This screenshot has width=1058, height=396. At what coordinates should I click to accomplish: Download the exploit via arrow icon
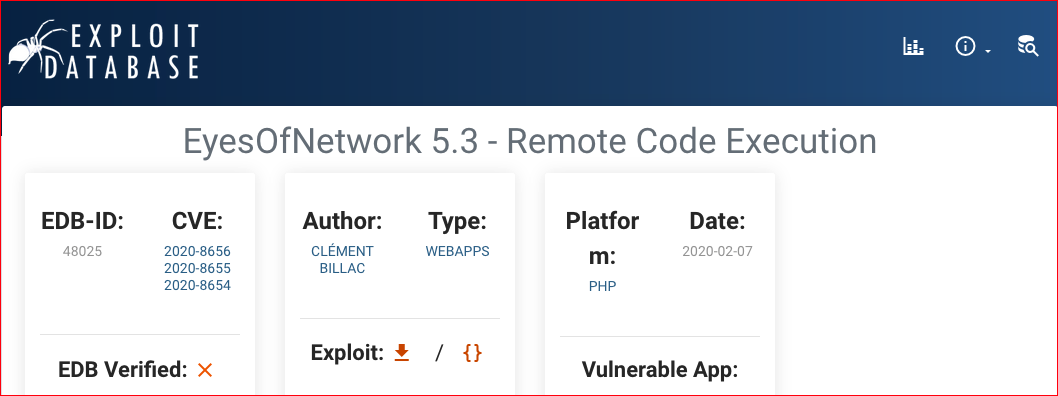401,352
